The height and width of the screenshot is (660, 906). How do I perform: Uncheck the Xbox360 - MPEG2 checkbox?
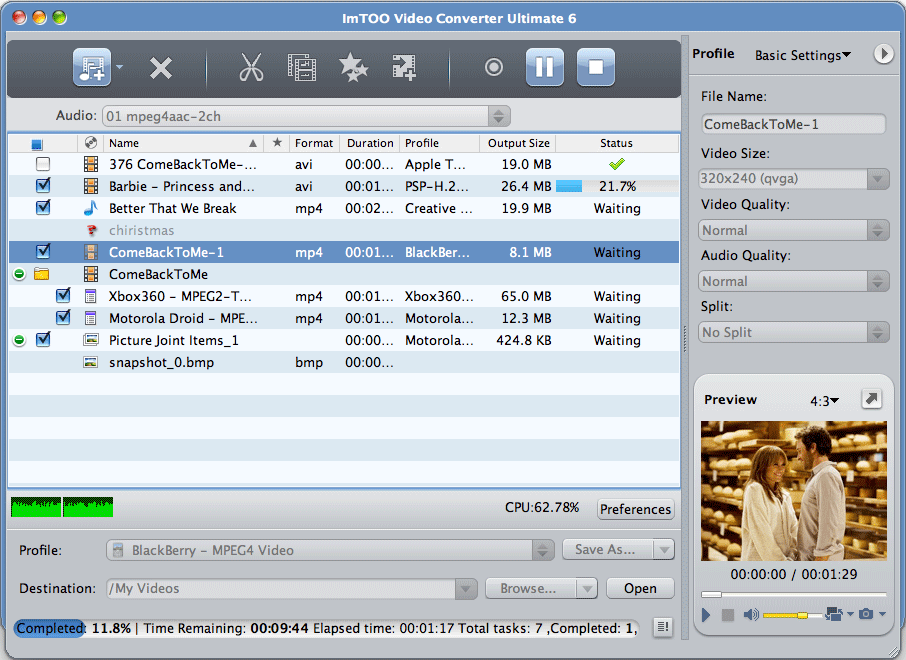pyautogui.click(x=63, y=295)
